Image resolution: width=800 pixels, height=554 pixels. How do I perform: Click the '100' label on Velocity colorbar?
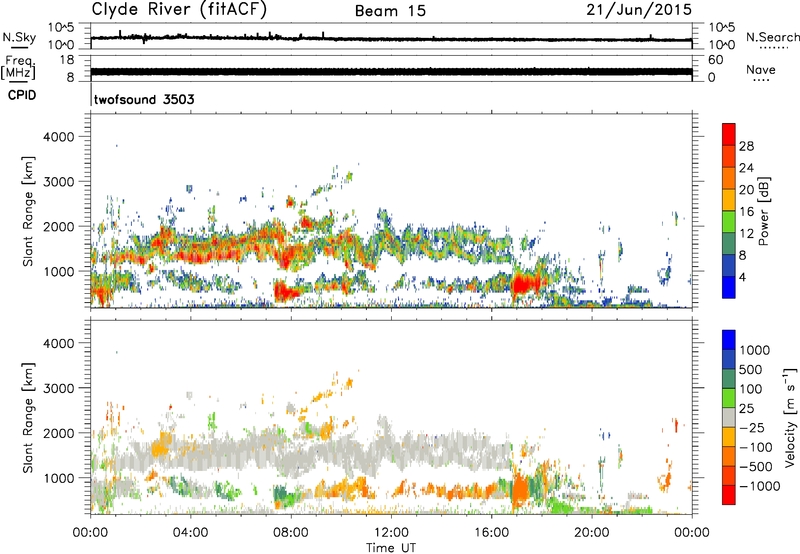click(751, 389)
